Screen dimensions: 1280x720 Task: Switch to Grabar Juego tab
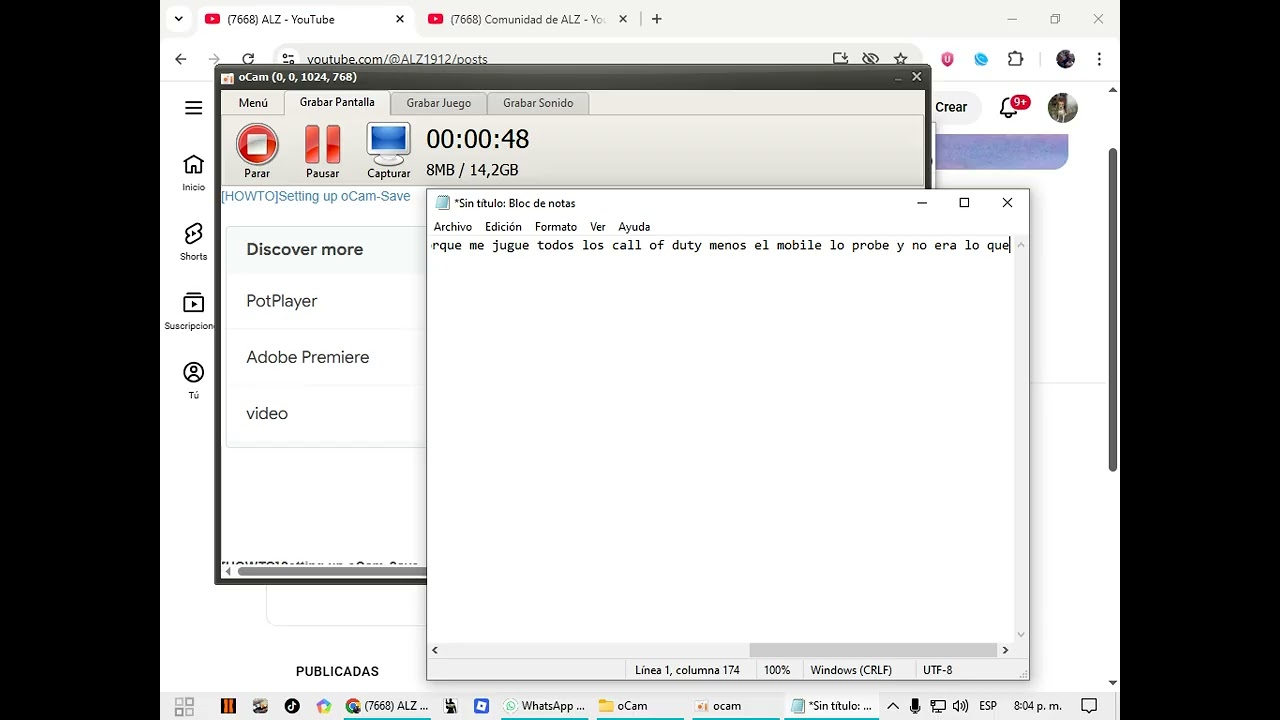[x=438, y=103]
